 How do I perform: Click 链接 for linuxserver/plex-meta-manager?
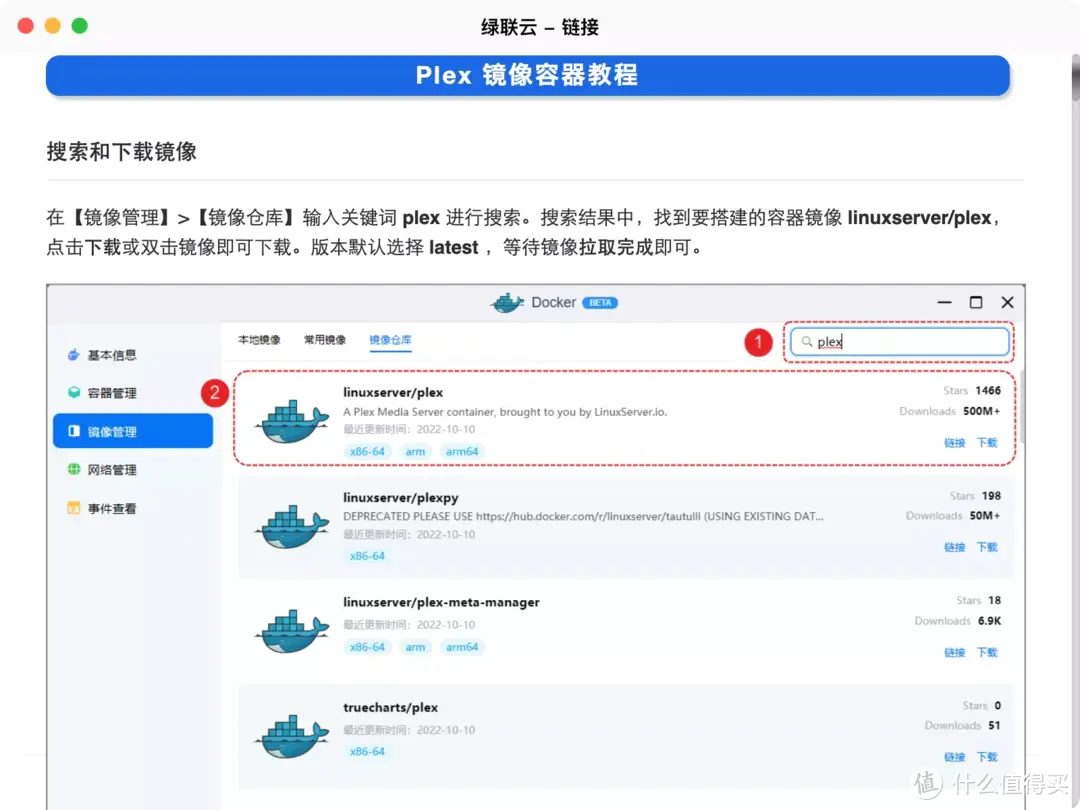pyautogui.click(x=954, y=652)
